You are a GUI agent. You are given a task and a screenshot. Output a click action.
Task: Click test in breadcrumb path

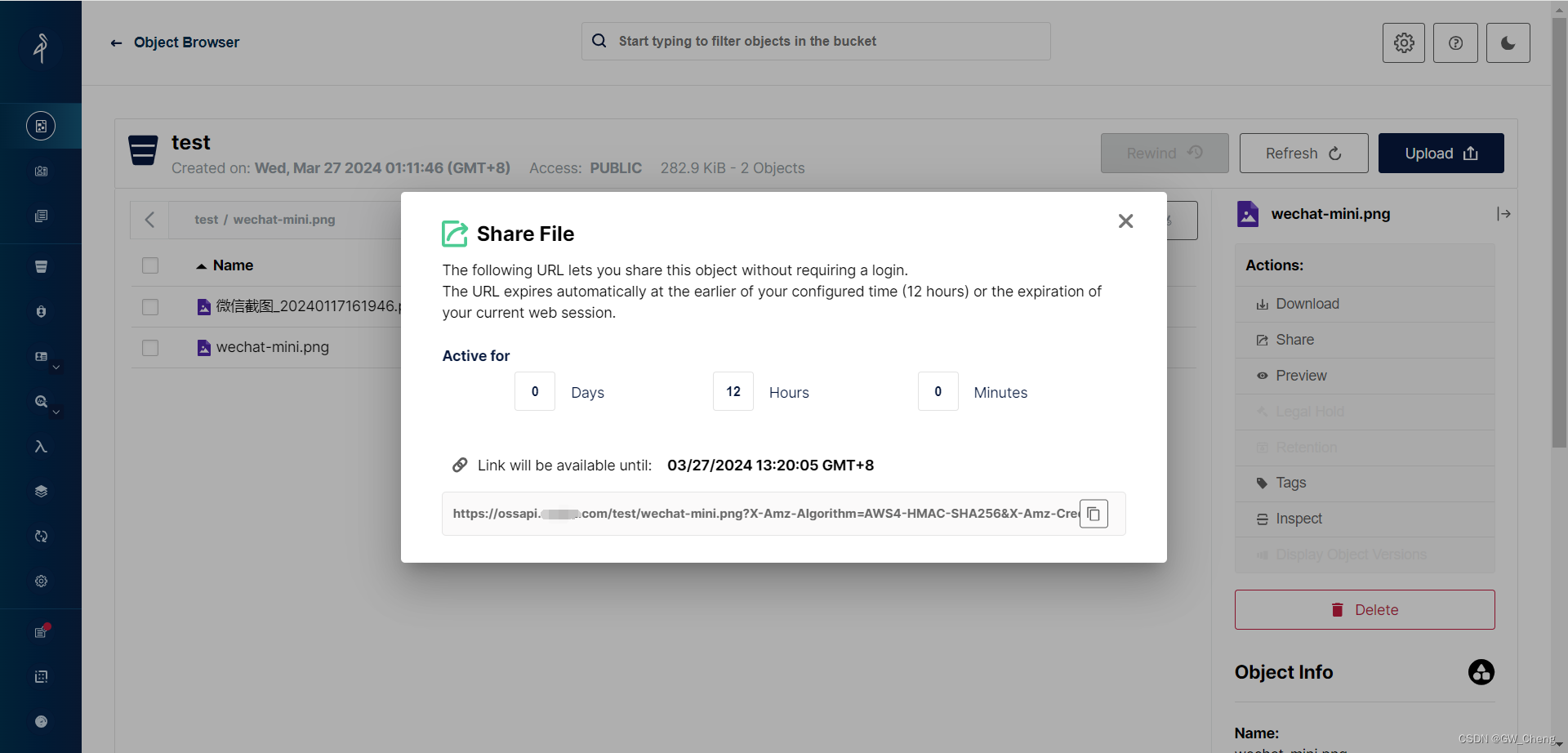coord(206,220)
